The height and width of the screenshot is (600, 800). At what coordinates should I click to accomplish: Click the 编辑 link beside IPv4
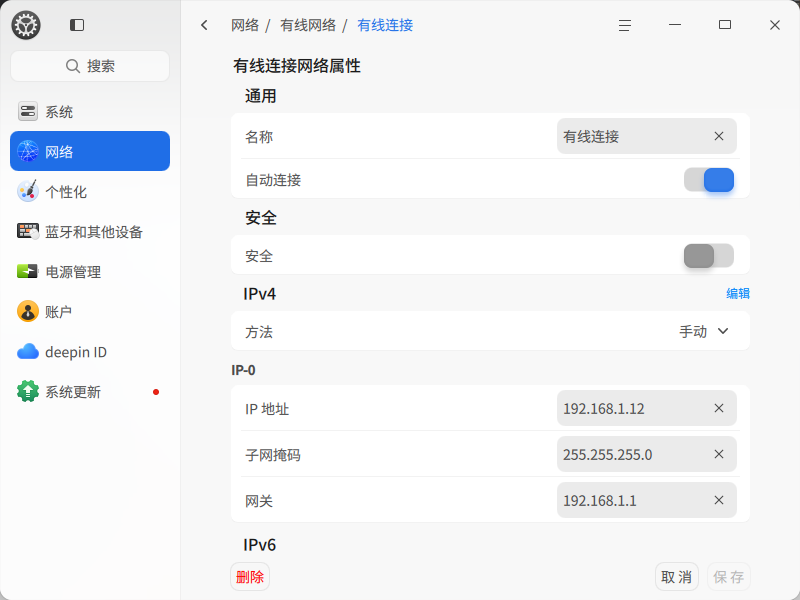coord(738,293)
